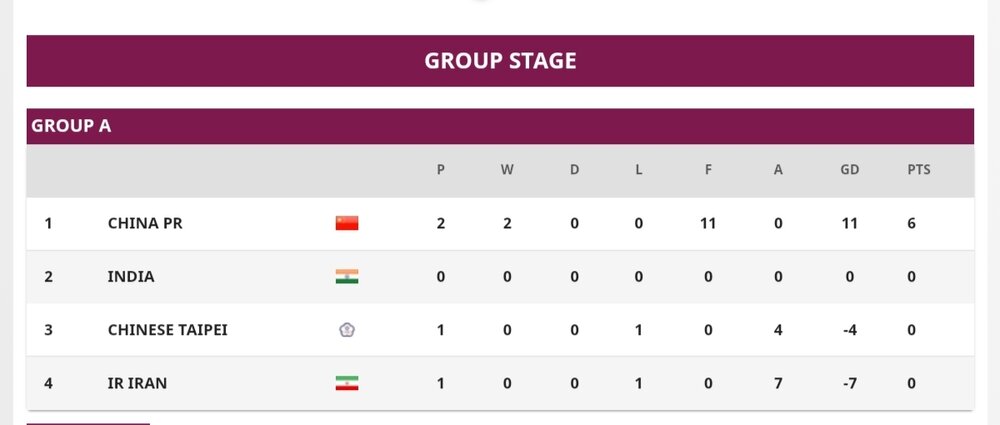Click the W column header

[x=507, y=170]
